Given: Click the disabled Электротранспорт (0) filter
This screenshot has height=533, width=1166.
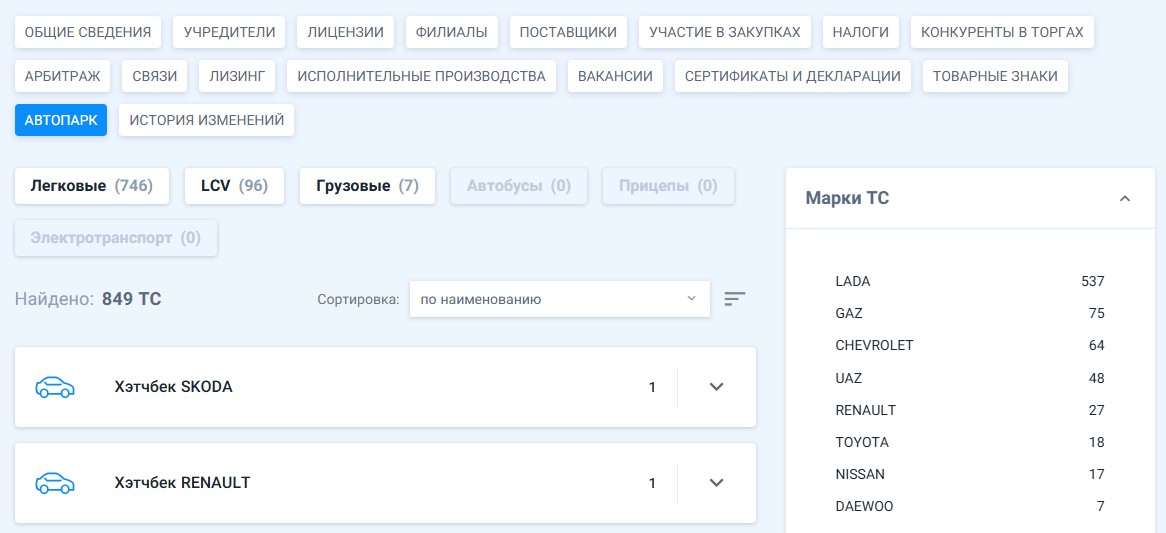Looking at the screenshot, I should [116, 238].
